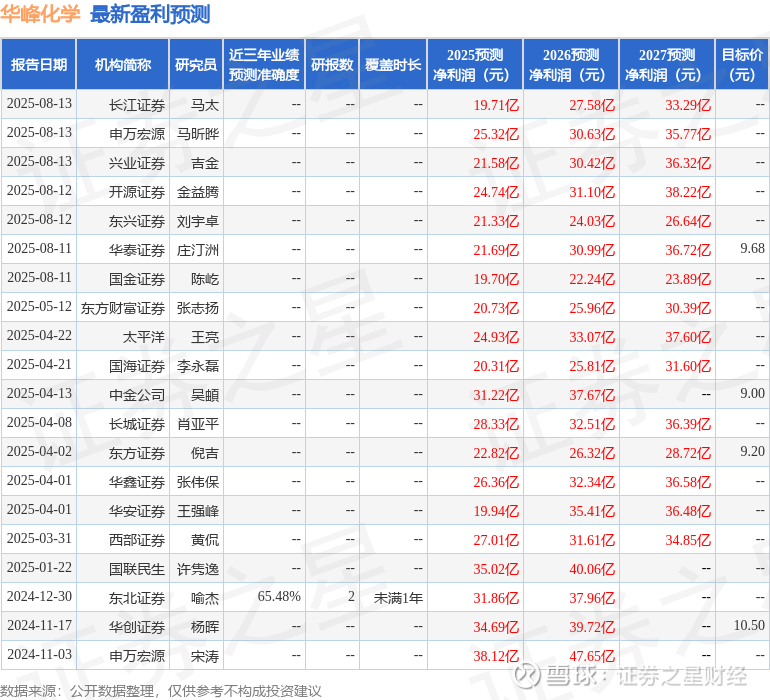This screenshot has height=700, width=770.
Task: Click the 47.65亿 profit forecast value
Action: click(592, 656)
